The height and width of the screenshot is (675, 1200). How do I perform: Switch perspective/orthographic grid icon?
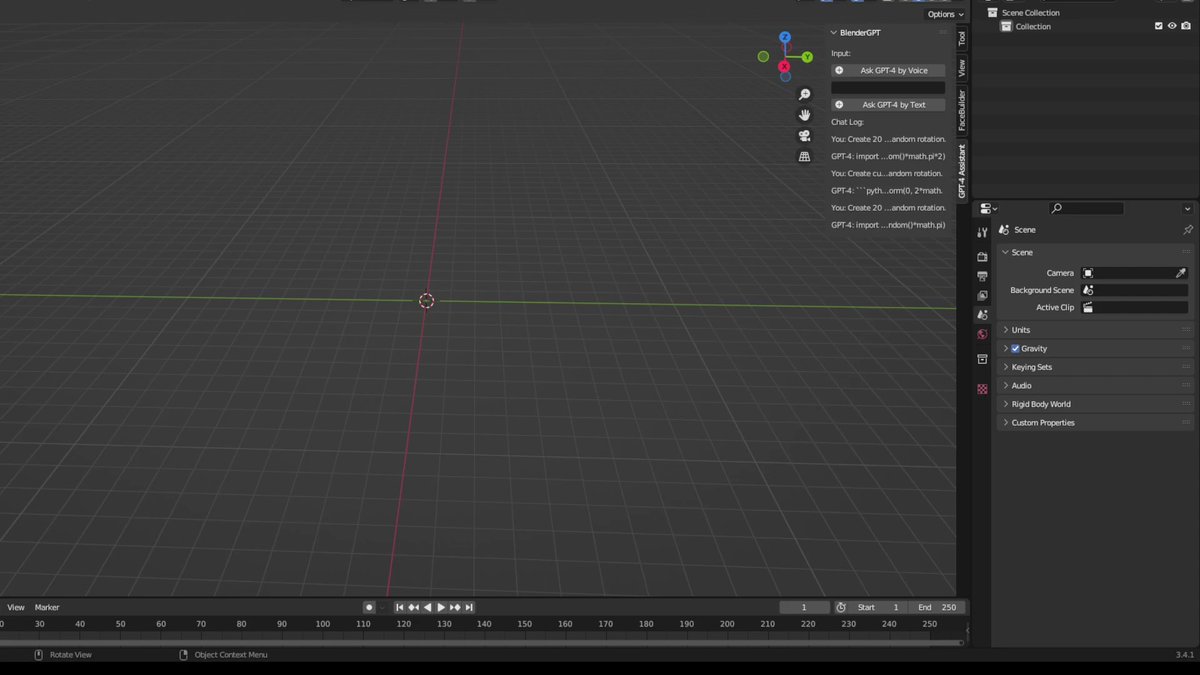pyautogui.click(x=804, y=157)
